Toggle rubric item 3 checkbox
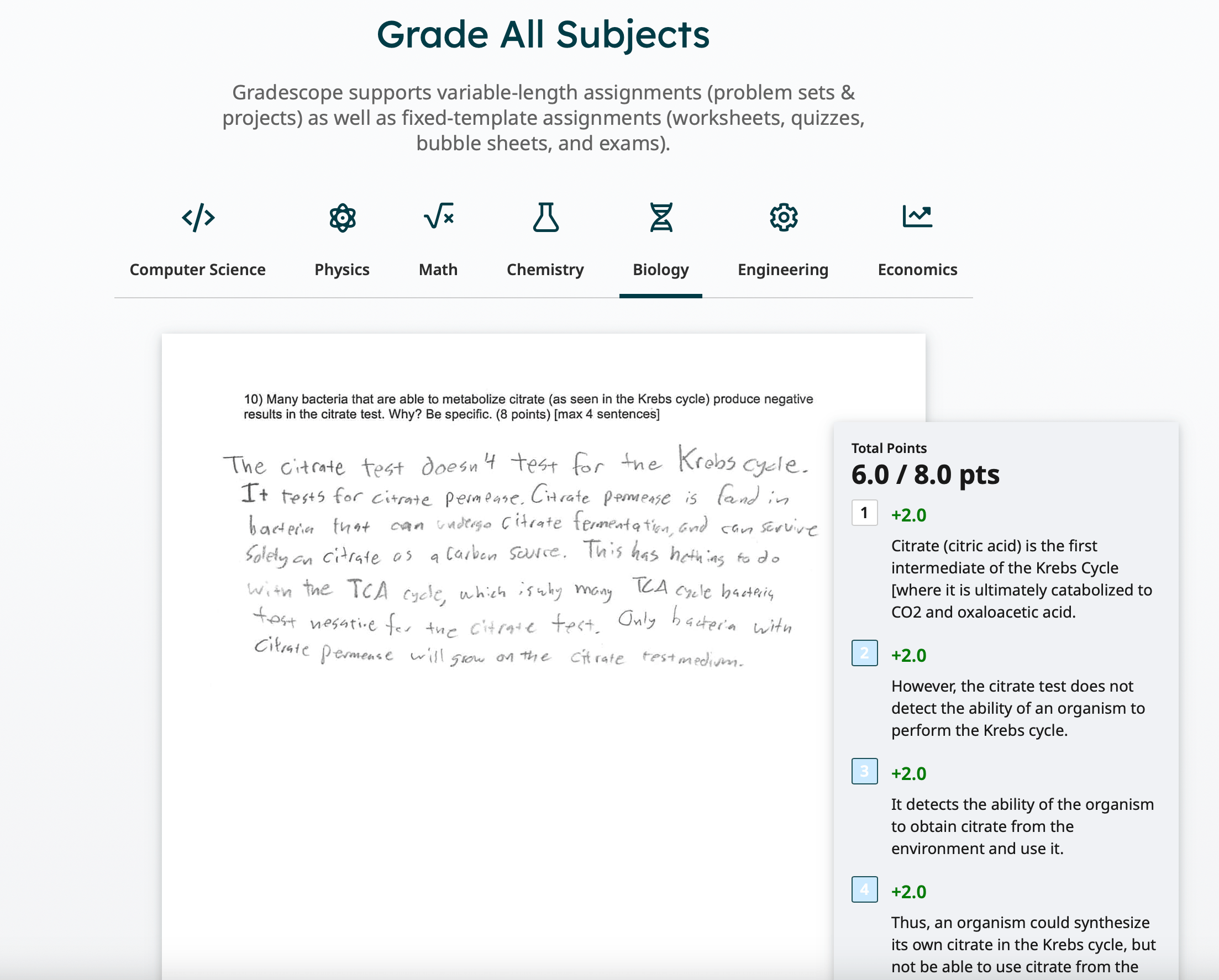Viewport: 1219px width, 980px height. pyautogui.click(x=864, y=771)
